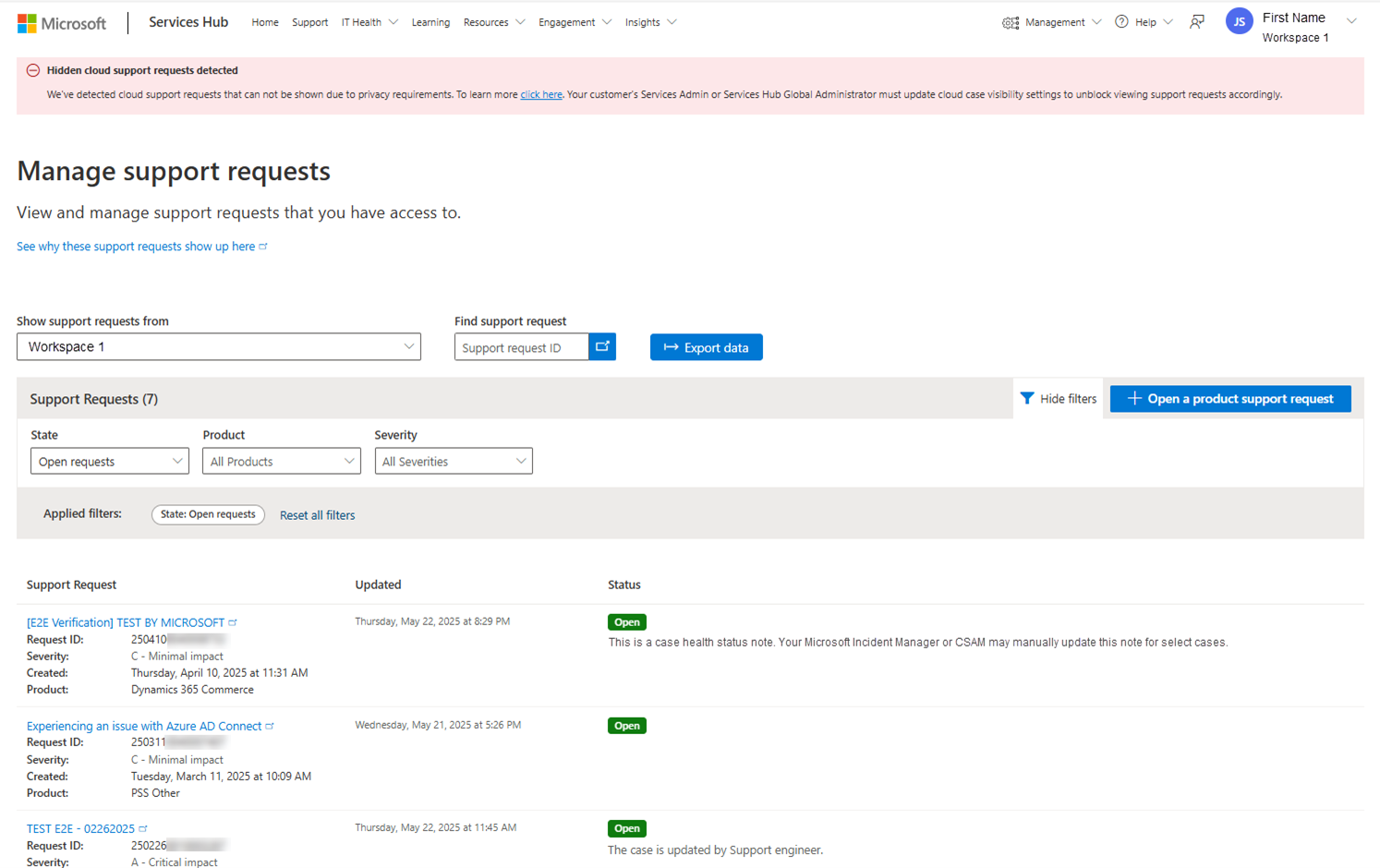The image size is (1380, 868).
Task: Click the JS user avatar
Action: pos(1240,21)
